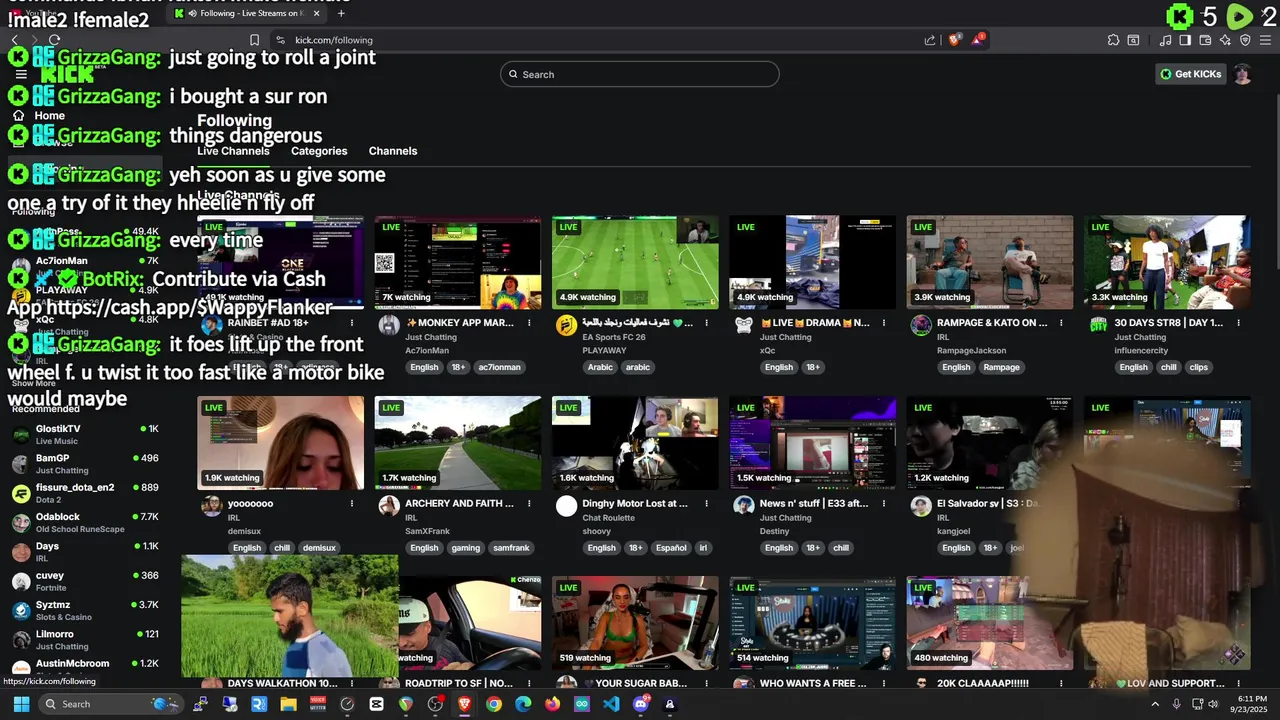Open Brave main hamburger menu

(1265, 40)
